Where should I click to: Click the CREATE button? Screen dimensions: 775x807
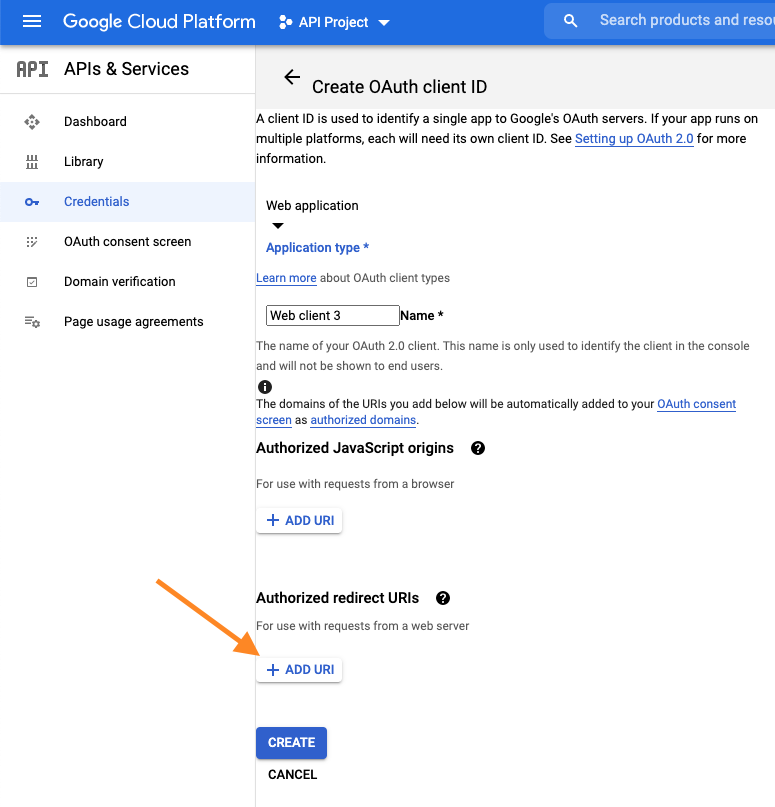[291, 743]
